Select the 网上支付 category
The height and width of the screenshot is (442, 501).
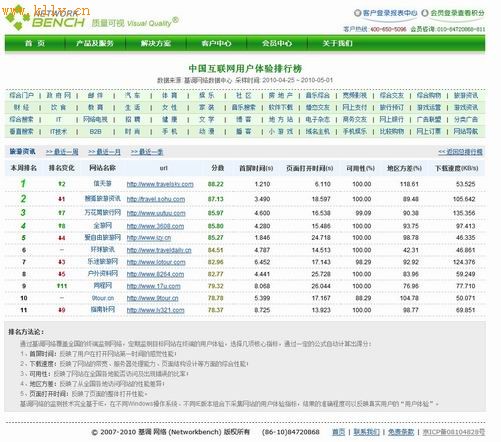coord(355,108)
